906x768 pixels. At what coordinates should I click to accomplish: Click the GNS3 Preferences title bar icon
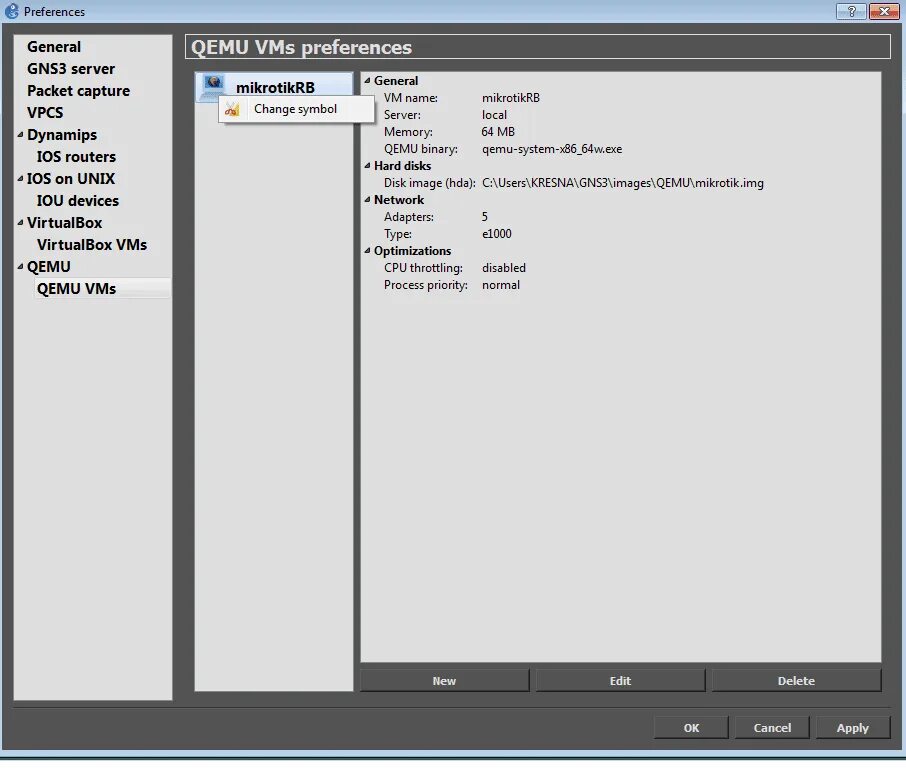(12, 12)
